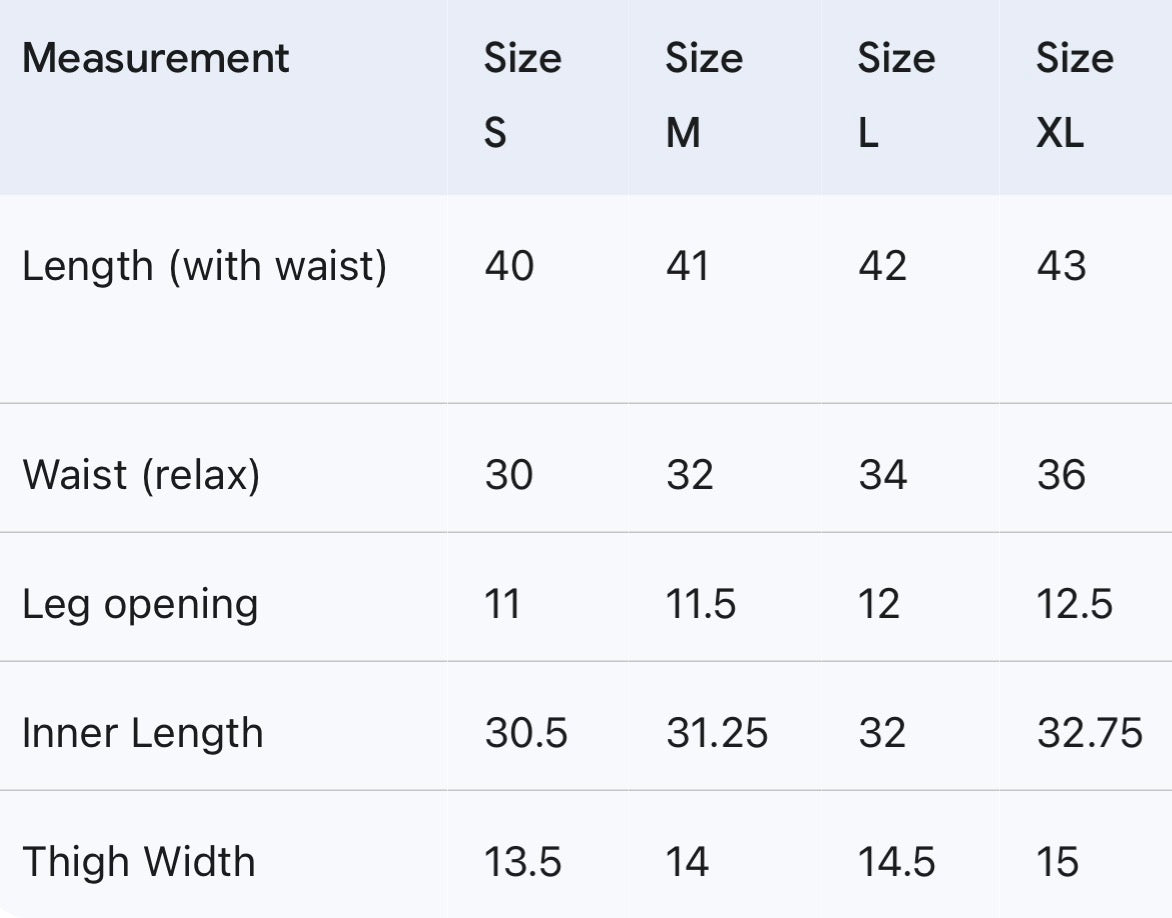The width and height of the screenshot is (1172, 918).
Task: Select the Leg opening row label
Action: [140, 604]
